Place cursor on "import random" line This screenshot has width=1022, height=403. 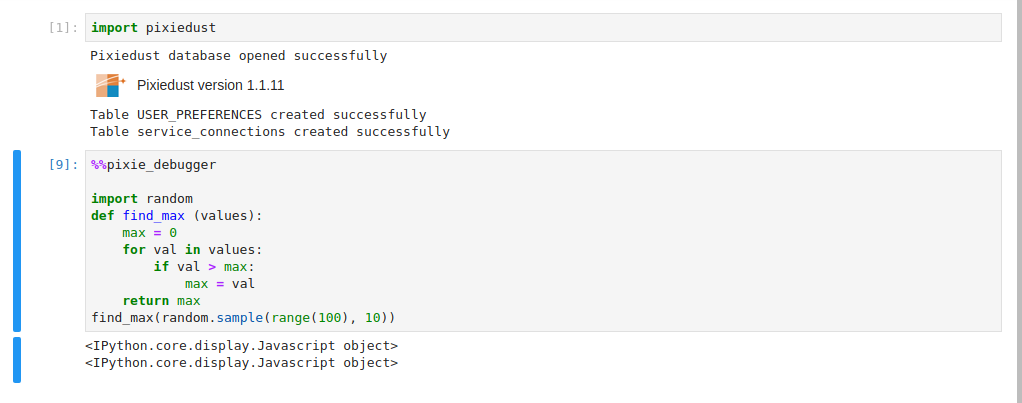pyautogui.click(x=142, y=198)
